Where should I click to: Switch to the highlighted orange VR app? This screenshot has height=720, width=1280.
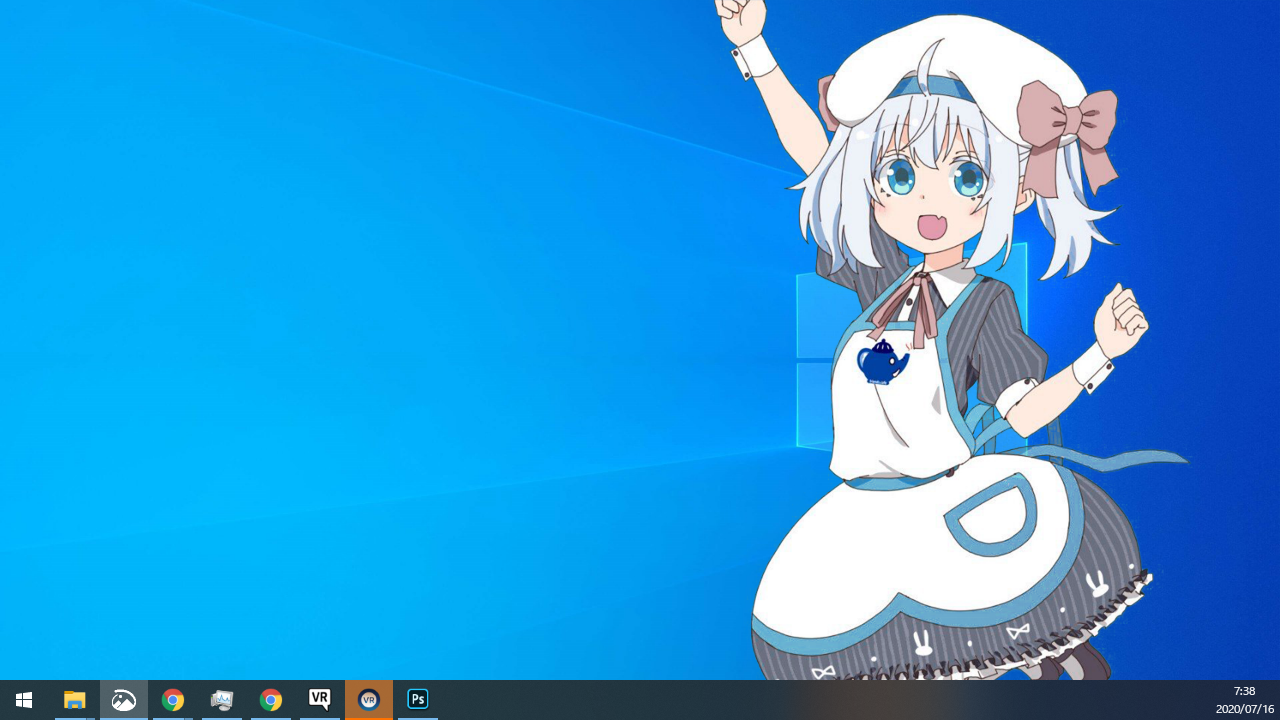click(369, 700)
